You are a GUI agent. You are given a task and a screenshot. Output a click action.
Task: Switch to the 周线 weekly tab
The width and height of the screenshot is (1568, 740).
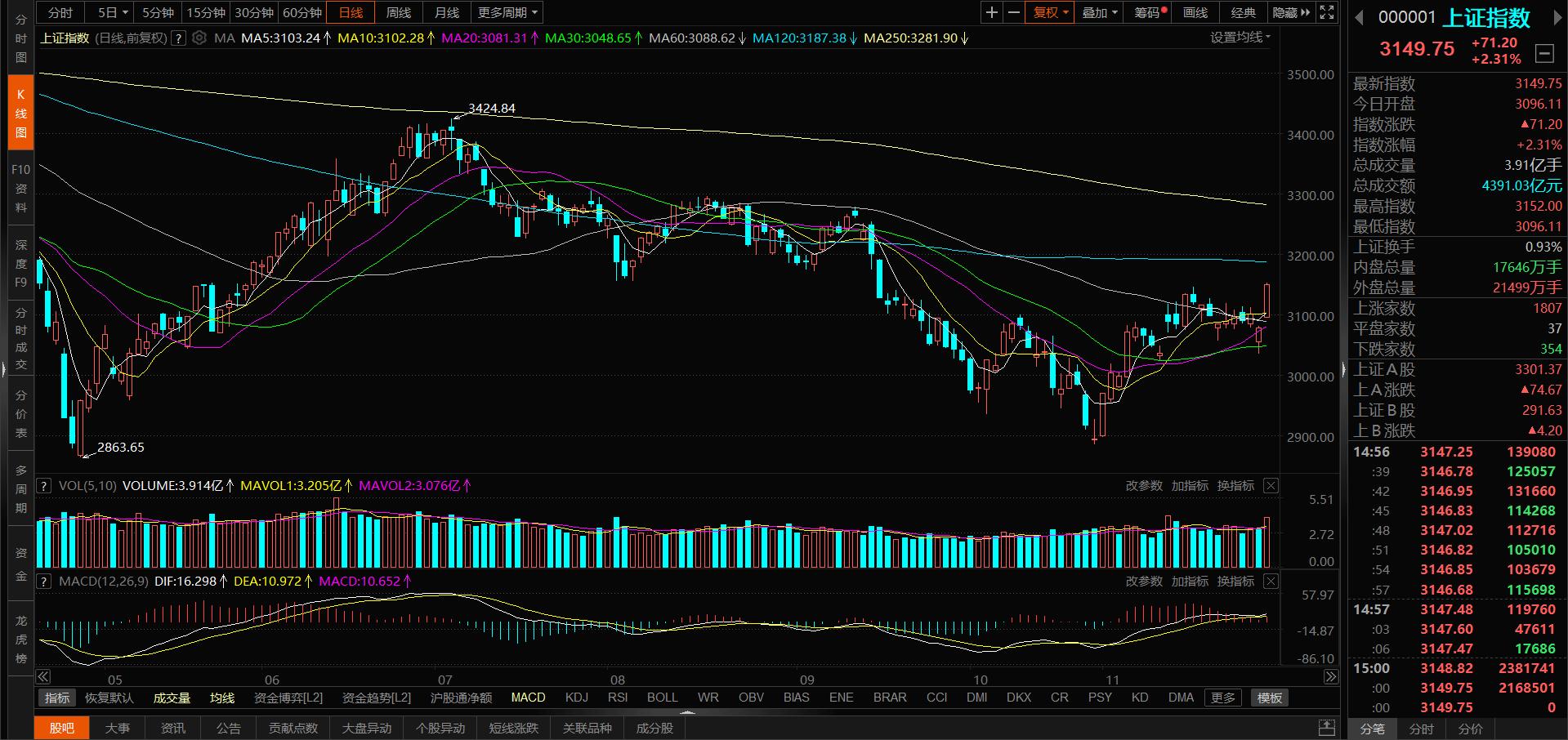click(x=398, y=12)
